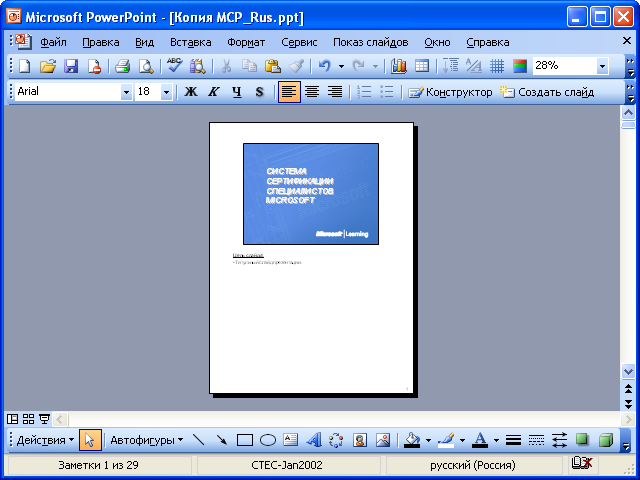Open the Показ слайдов menu
The width and height of the screenshot is (640, 480).
(x=371, y=42)
